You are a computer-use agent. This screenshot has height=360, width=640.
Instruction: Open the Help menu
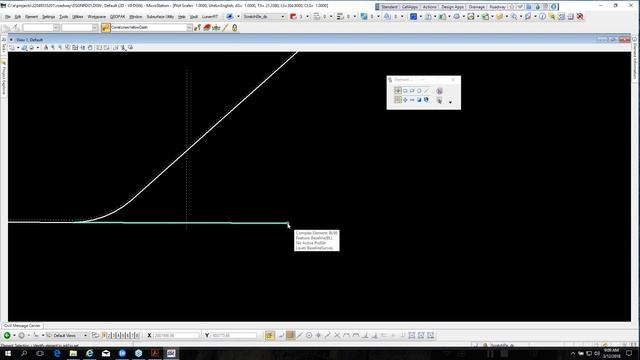click(182, 17)
